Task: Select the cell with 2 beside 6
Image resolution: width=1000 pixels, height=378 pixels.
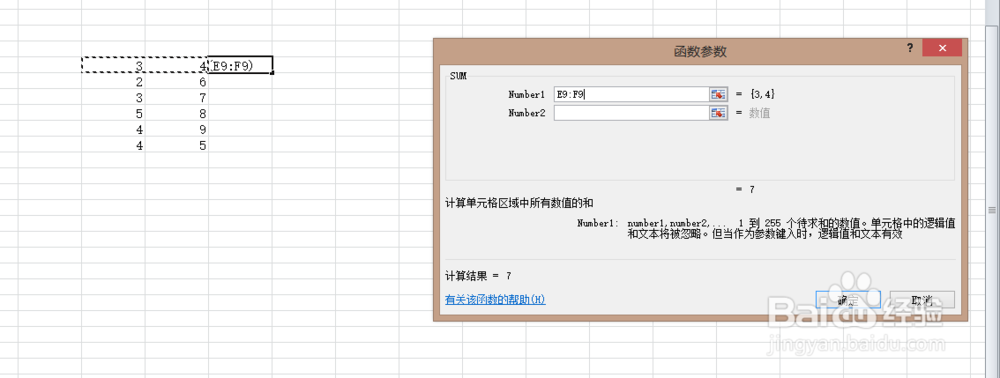Action: [114, 82]
